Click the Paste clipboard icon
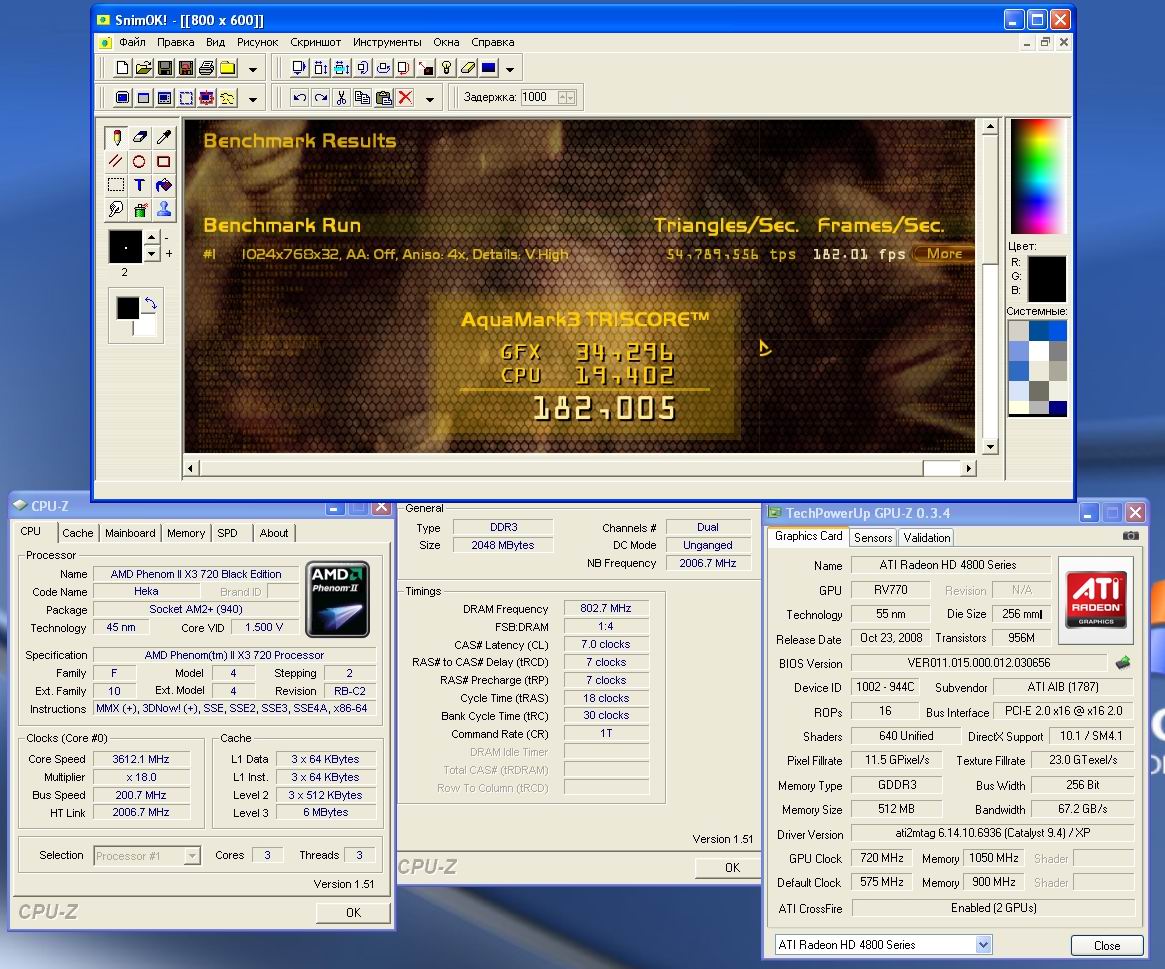1165x969 pixels. 383,97
